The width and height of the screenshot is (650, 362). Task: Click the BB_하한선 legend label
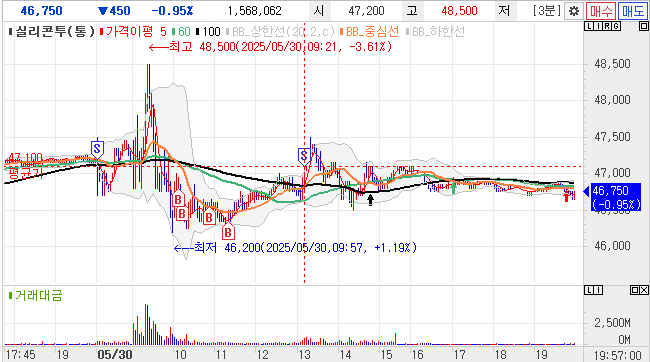(x=438, y=32)
